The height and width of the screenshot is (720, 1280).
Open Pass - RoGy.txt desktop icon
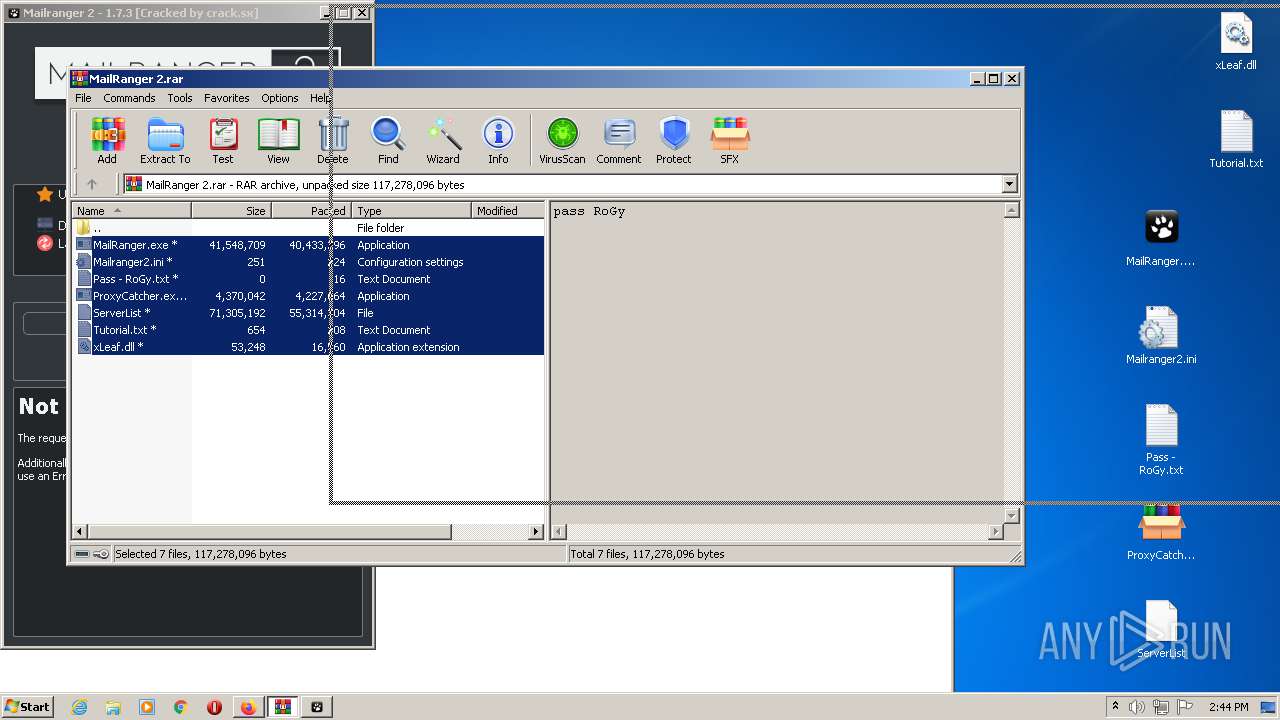click(1161, 440)
